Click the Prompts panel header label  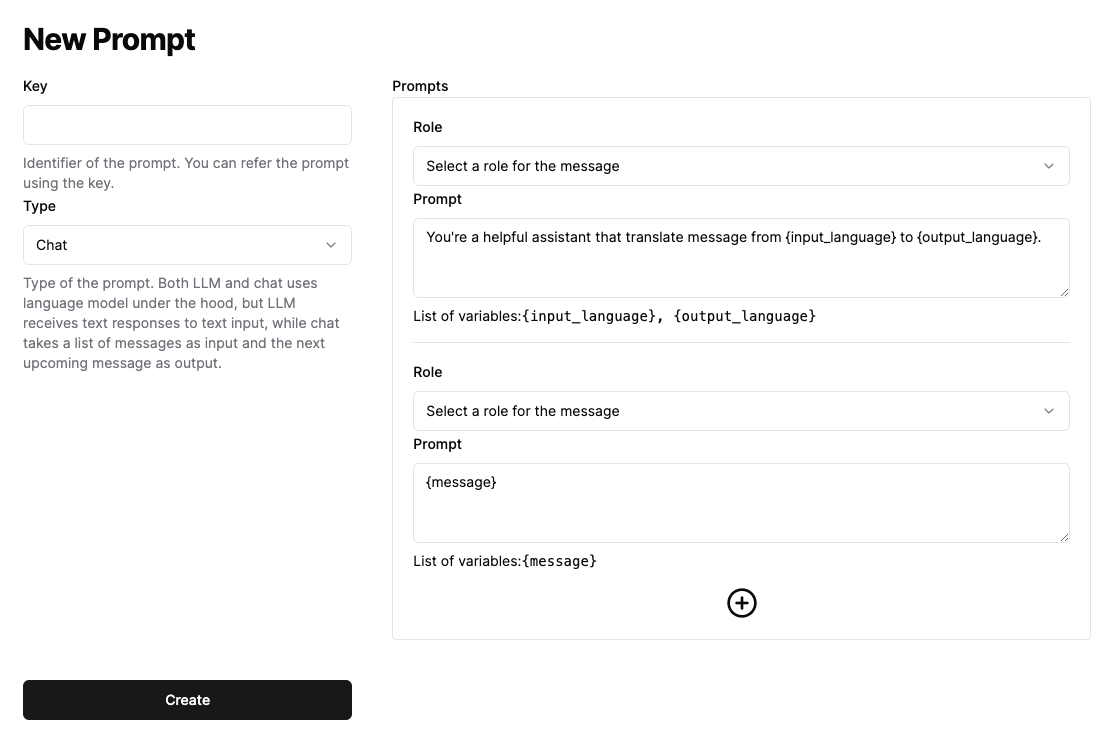[420, 86]
